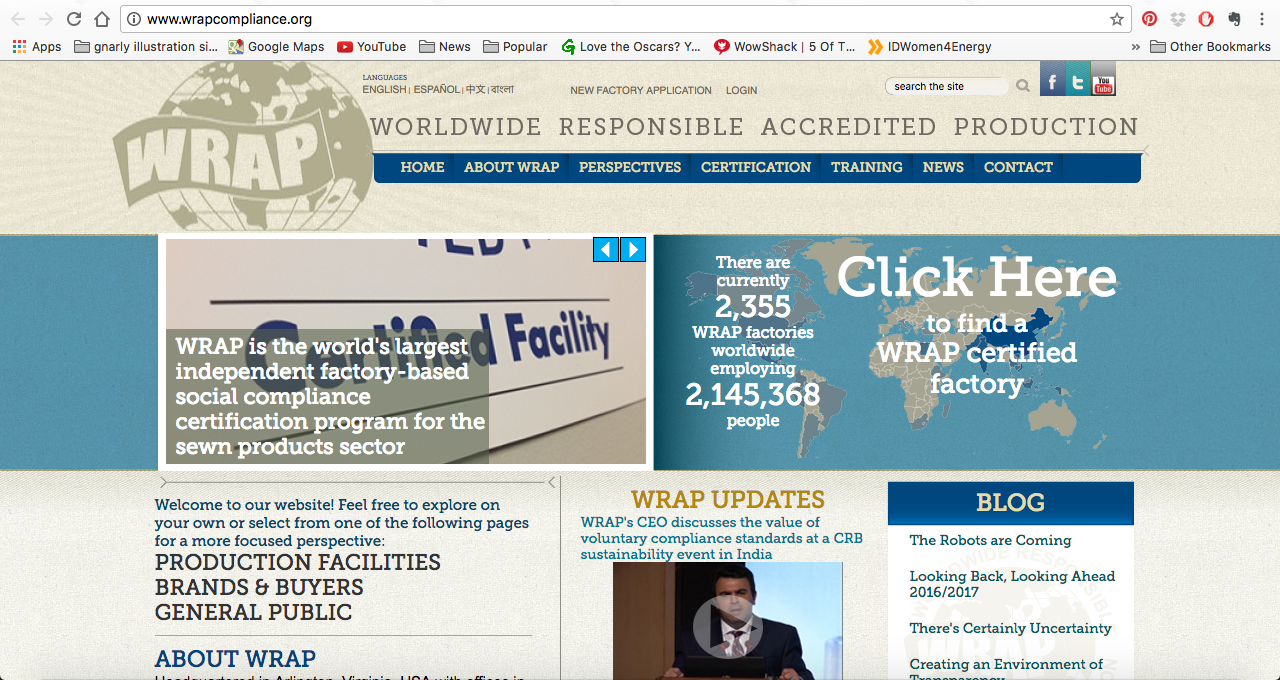Open the NEWS menu item
The width and height of the screenshot is (1280, 680).
pos(943,167)
